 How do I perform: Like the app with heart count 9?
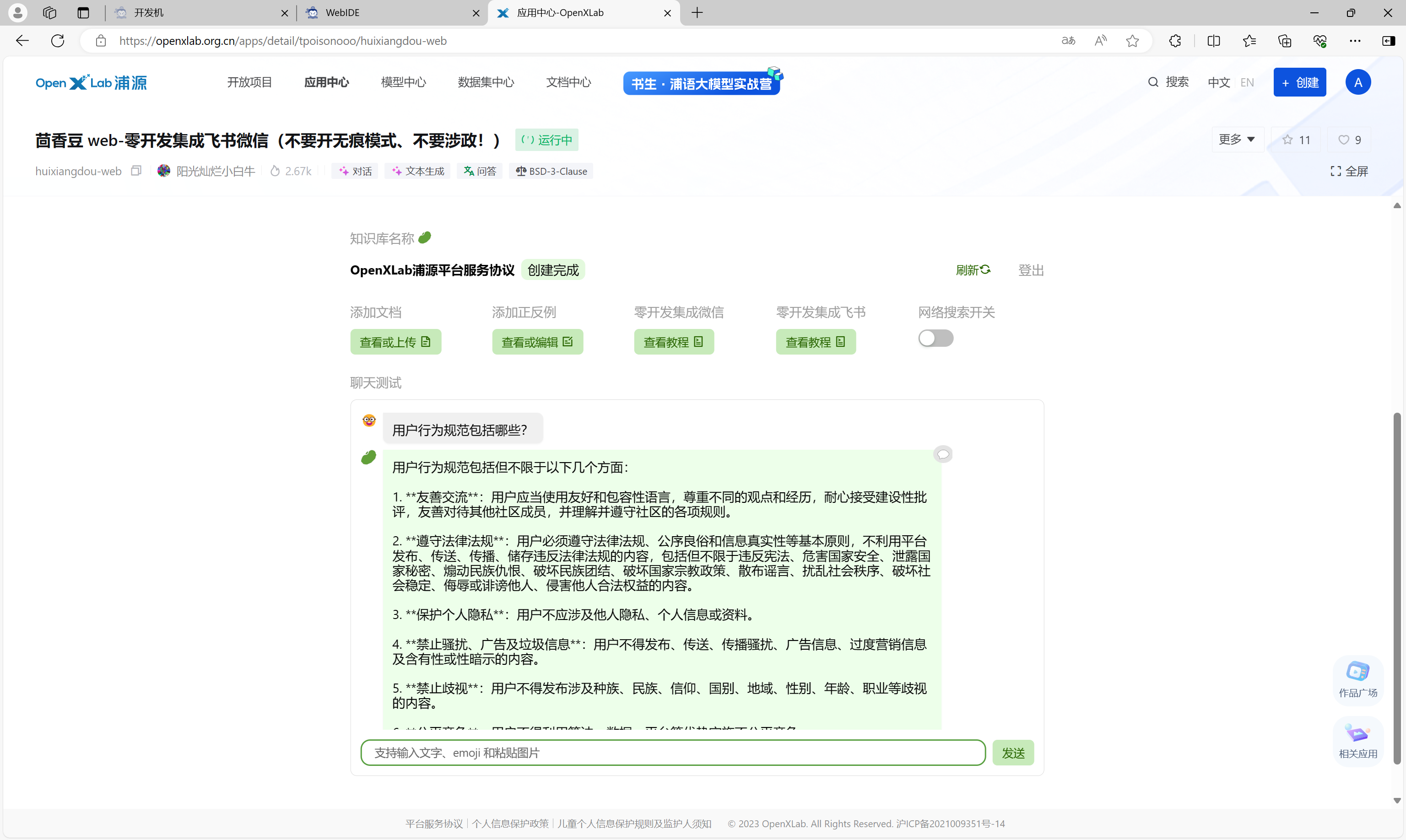pos(1349,139)
